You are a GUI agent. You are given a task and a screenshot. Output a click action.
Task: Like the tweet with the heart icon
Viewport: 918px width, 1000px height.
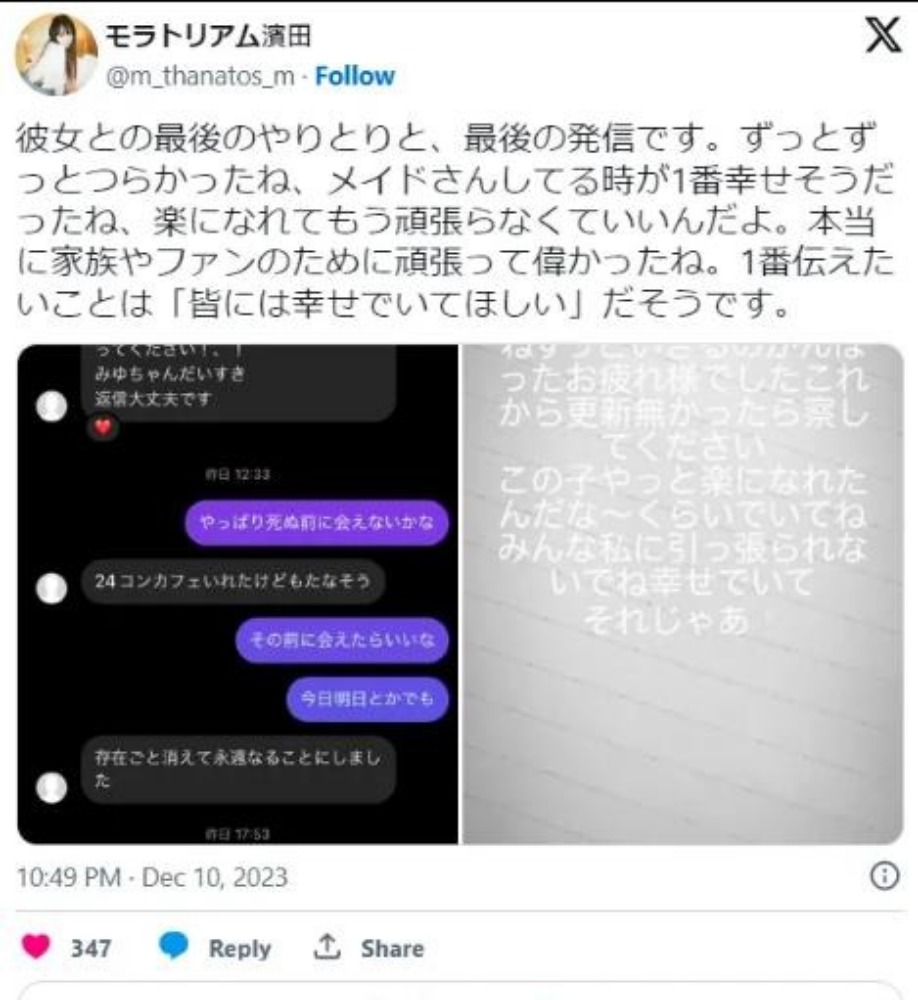point(36,946)
